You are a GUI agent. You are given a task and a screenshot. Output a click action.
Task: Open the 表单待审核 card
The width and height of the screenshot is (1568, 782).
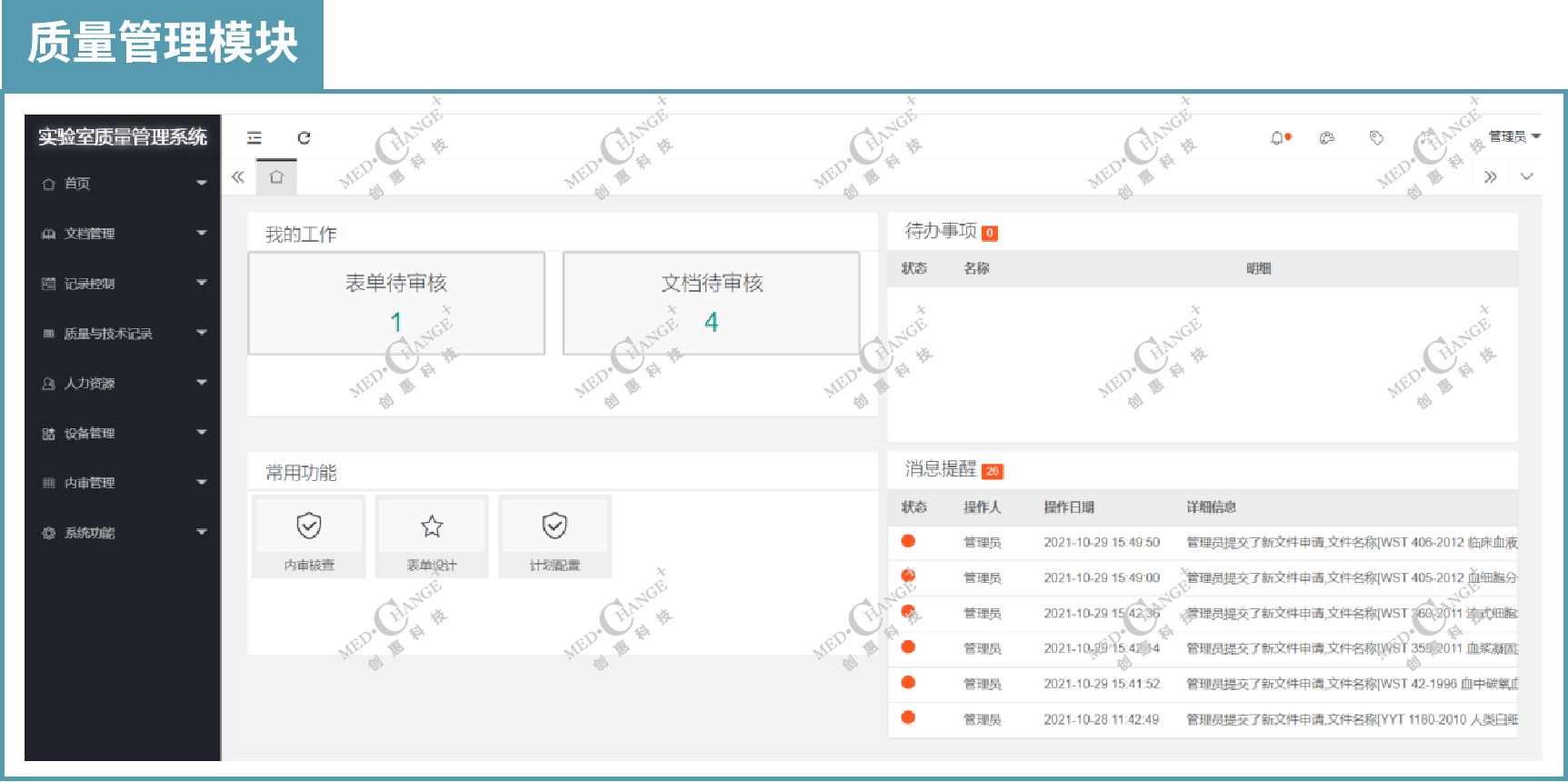(x=396, y=303)
